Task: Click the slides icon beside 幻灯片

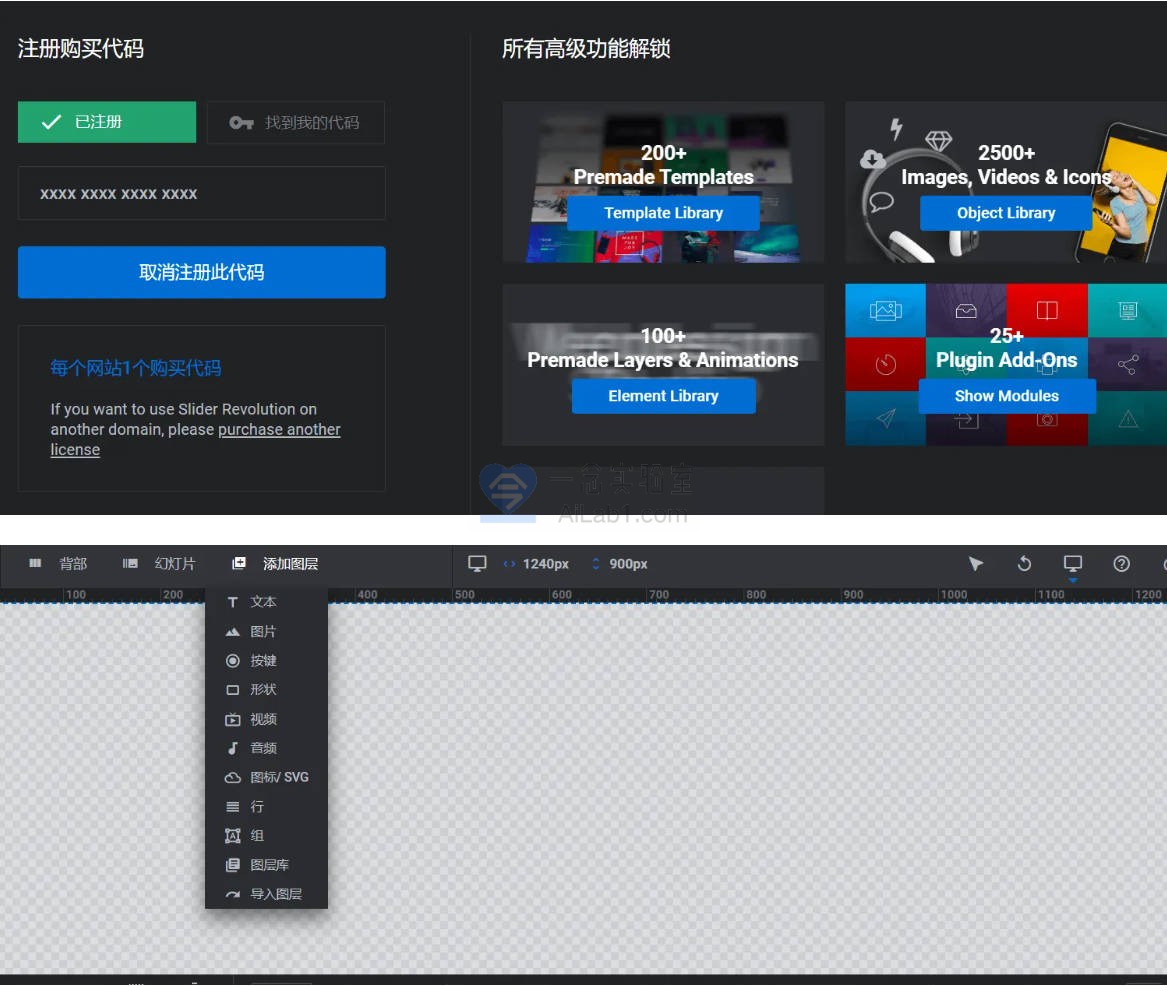Action: [x=130, y=563]
